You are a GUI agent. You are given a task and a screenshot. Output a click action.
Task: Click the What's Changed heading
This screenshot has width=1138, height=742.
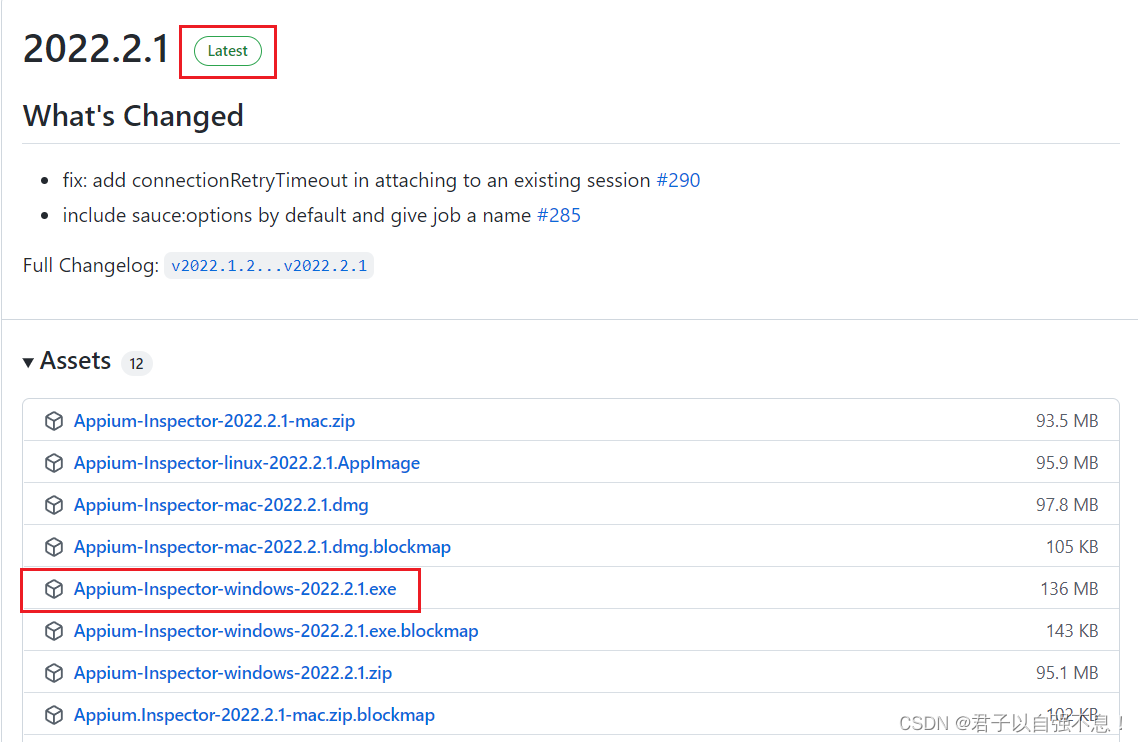click(133, 116)
